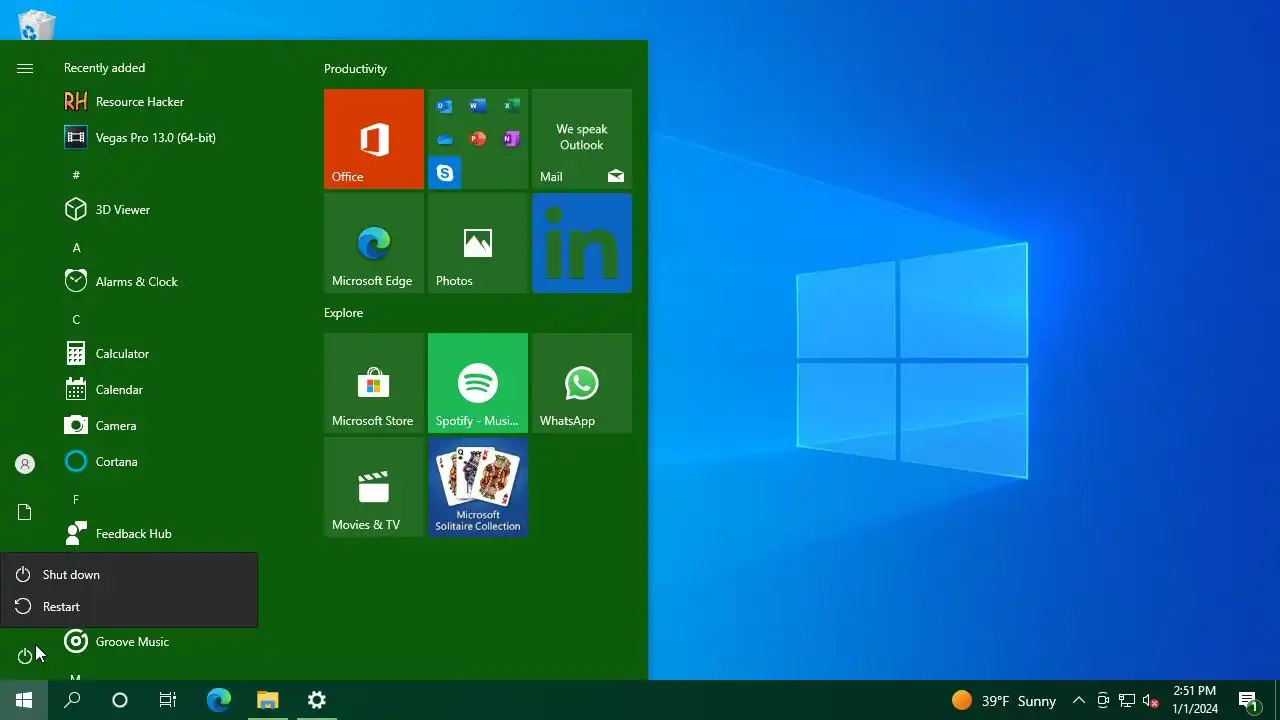Open the clock showing 2:51 PM
This screenshot has width=1280, height=720.
click(x=1195, y=700)
